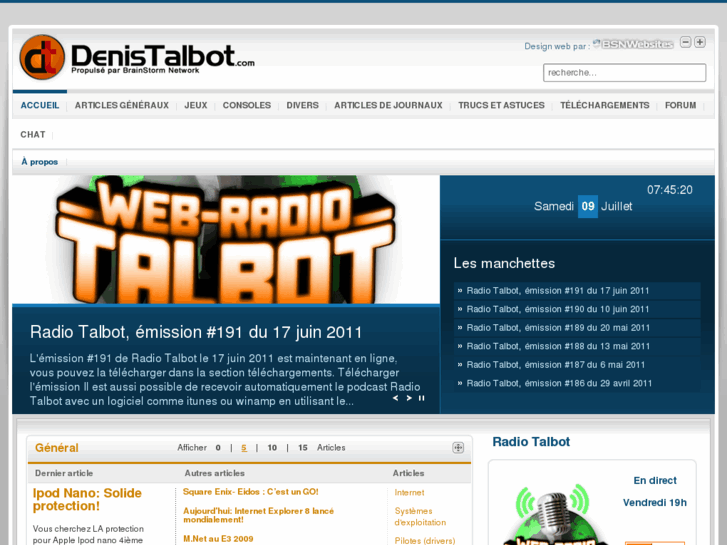Open Internet Explorer 8 lancé article
This screenshot has height=545, width=727.
[259, 515]
